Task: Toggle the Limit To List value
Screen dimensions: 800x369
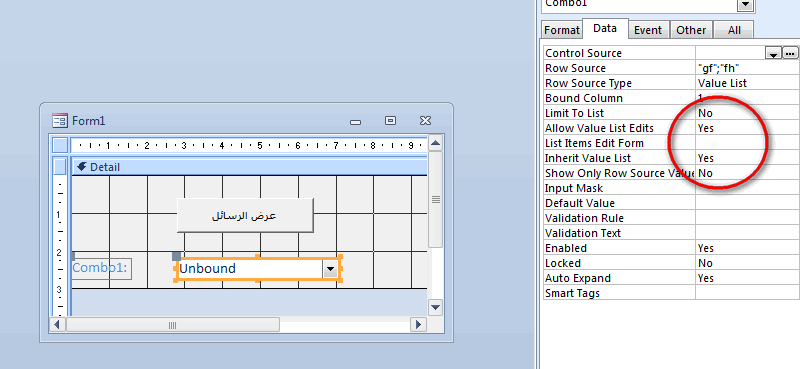Action: (x=747, y=113)
